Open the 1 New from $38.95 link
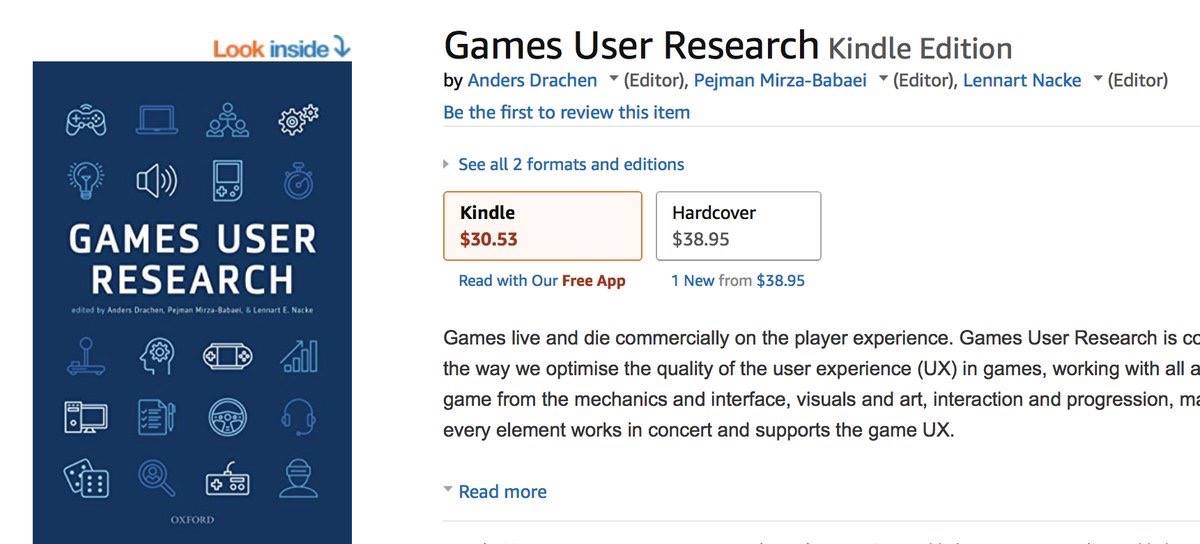This screenshot has height=544, width=1200. tap(738, 281)
